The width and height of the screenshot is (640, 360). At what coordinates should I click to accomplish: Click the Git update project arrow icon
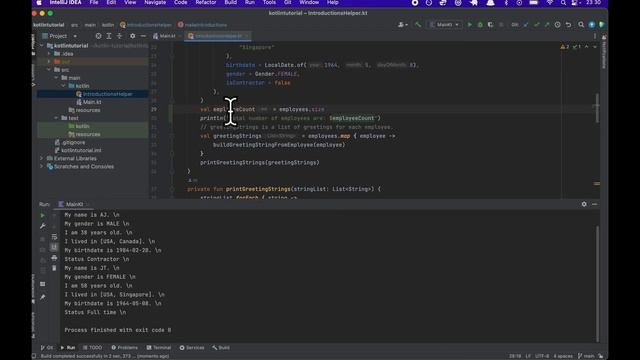pyautogui.click(x=526, y=24)
